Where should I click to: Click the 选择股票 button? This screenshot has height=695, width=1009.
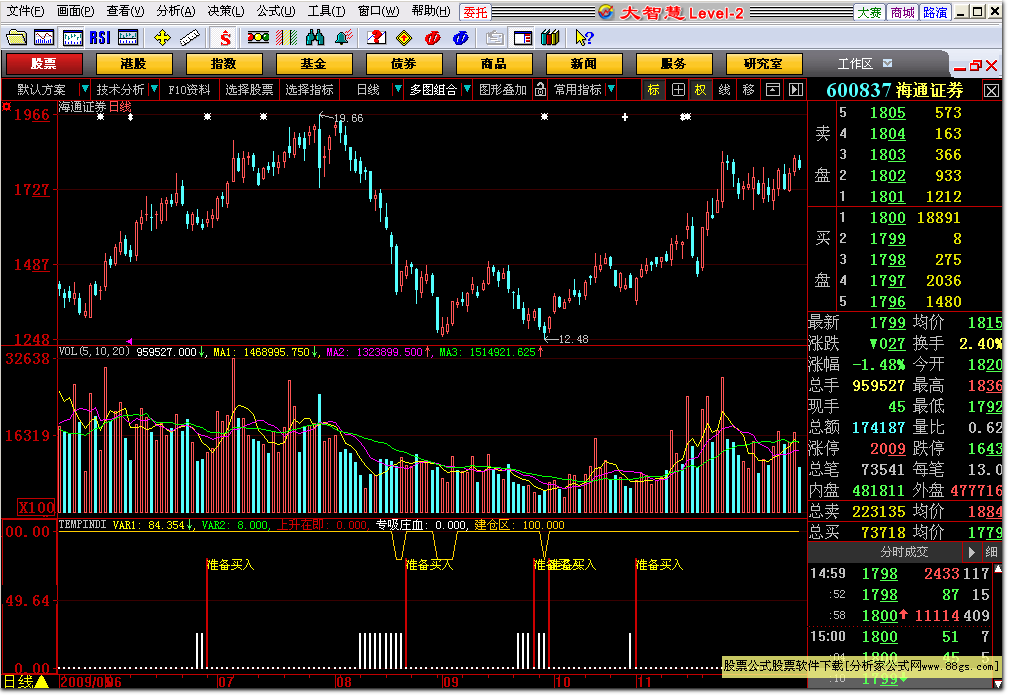click(x=249, y=89)
